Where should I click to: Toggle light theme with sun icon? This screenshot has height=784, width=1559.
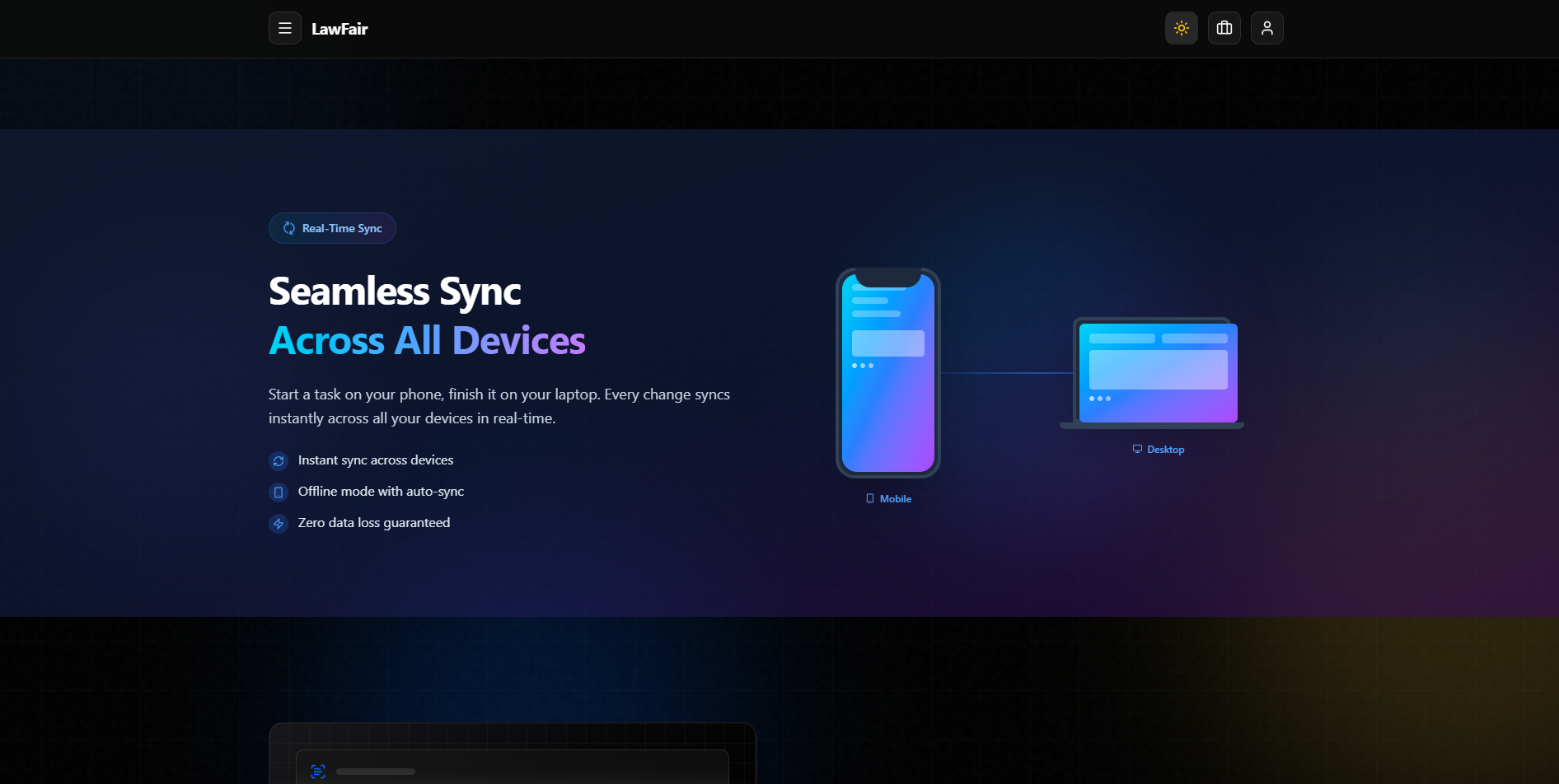(x=1182, y=28)
